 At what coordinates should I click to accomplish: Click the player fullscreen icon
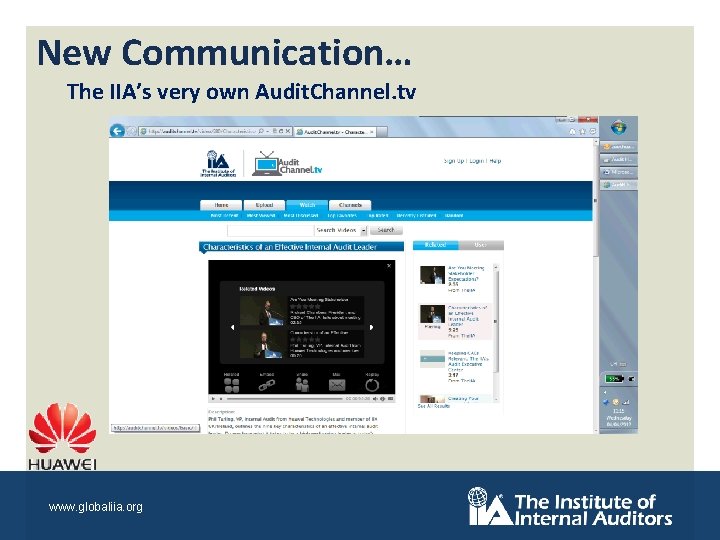coord(390,399)
